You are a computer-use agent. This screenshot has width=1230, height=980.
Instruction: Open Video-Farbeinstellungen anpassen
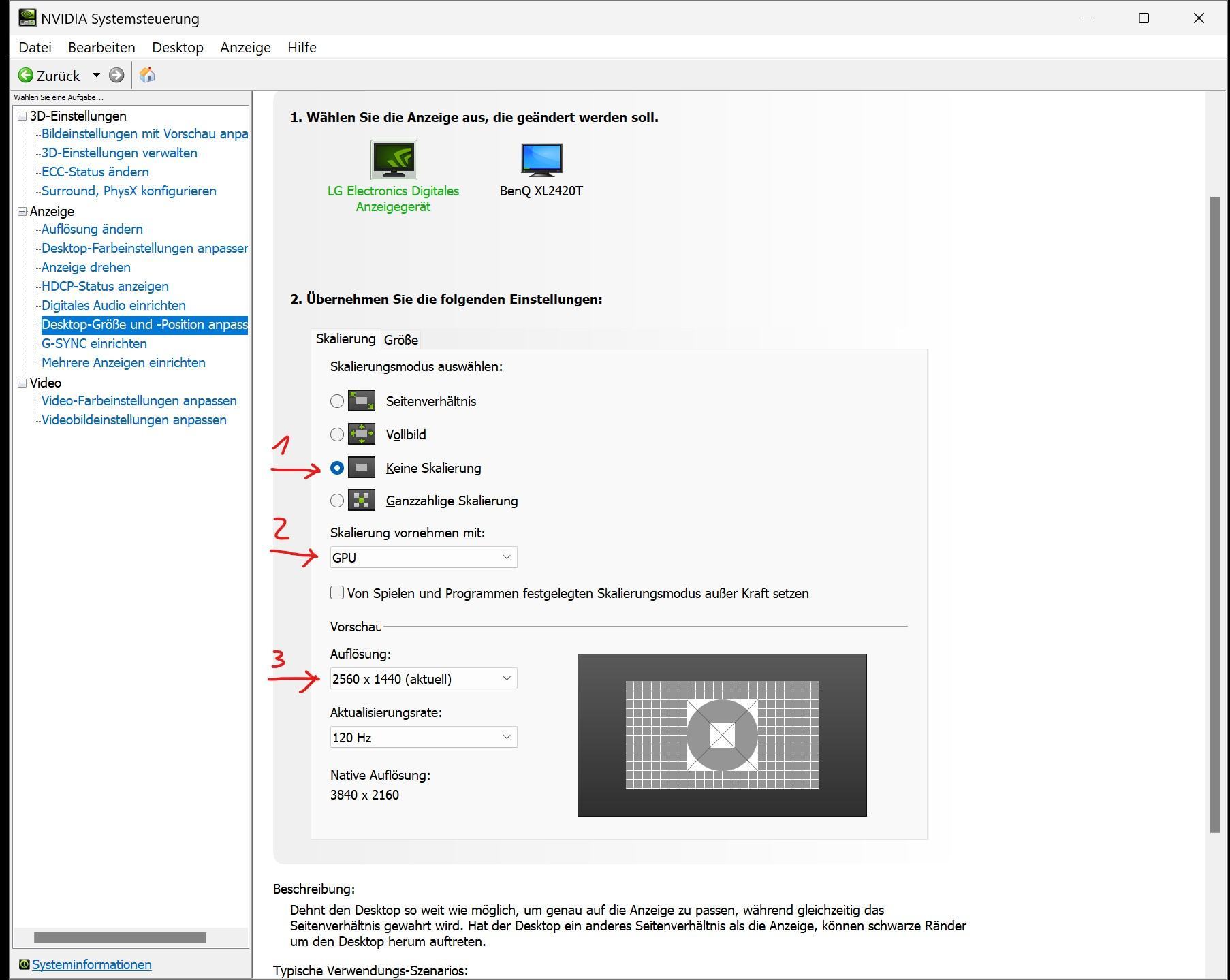pyautogui.click(x=139, y=401)
